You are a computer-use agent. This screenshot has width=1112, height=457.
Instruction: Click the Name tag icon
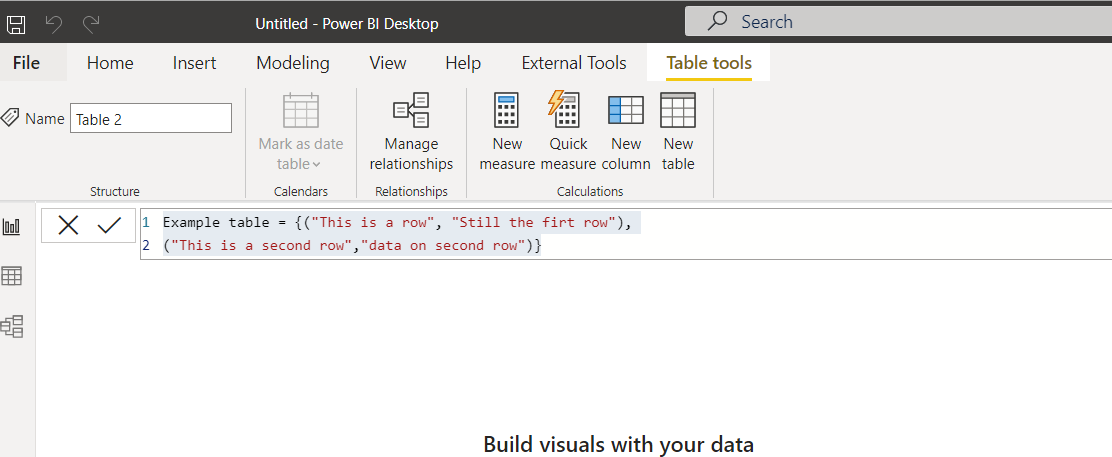[x=10, y=118]
